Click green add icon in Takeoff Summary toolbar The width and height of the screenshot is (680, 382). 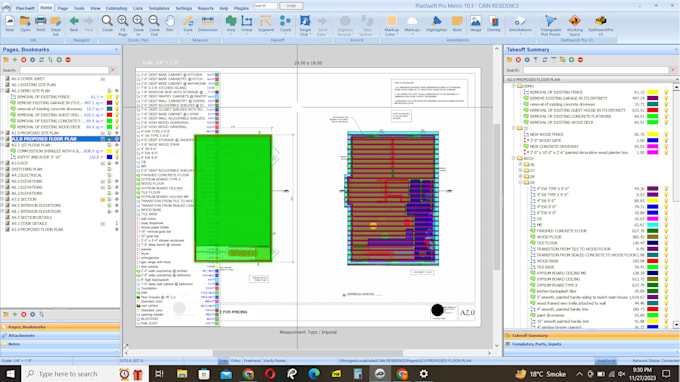pos(572,60)
